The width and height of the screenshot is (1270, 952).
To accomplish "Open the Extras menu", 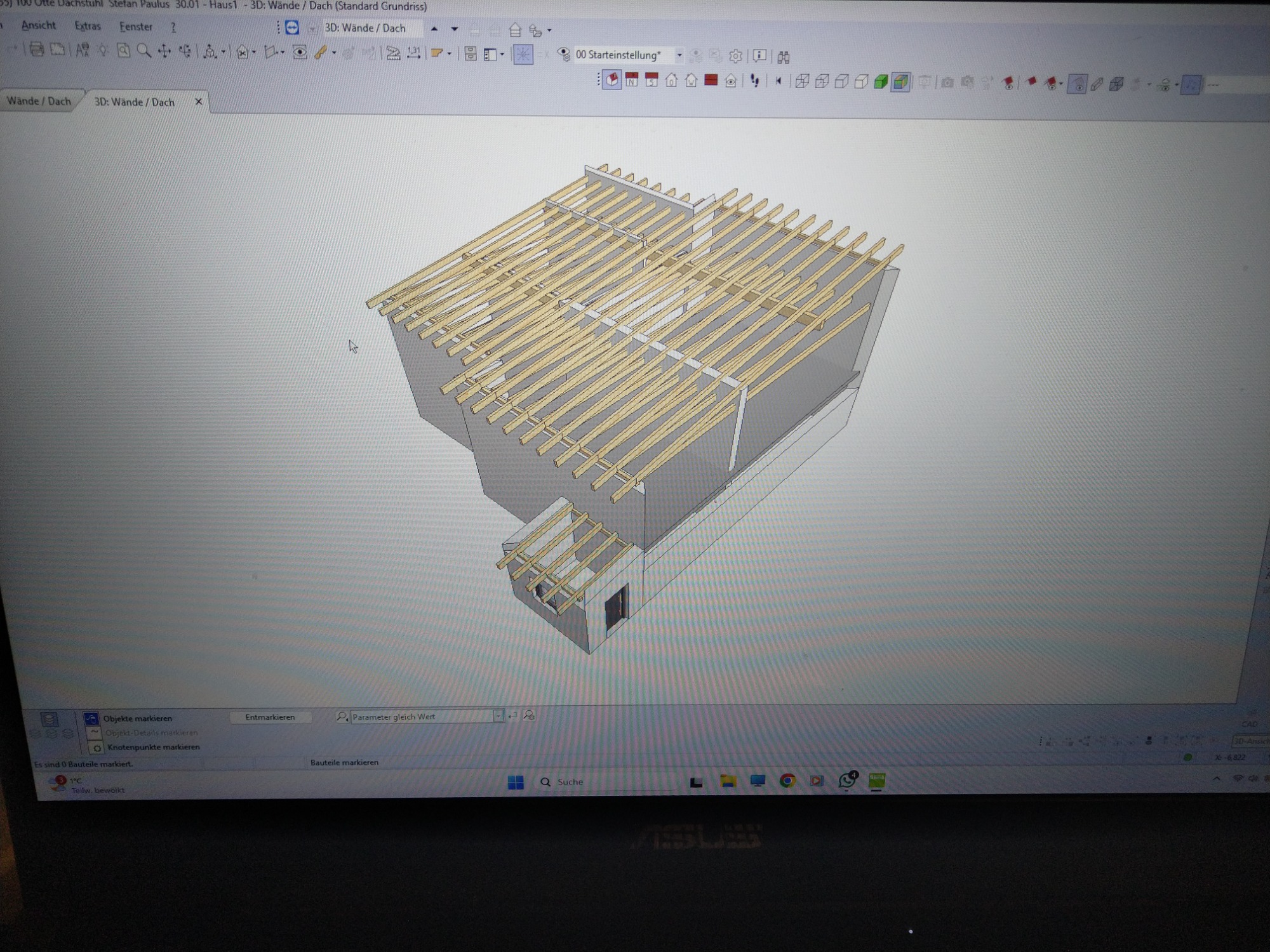I will click(88, 26).
